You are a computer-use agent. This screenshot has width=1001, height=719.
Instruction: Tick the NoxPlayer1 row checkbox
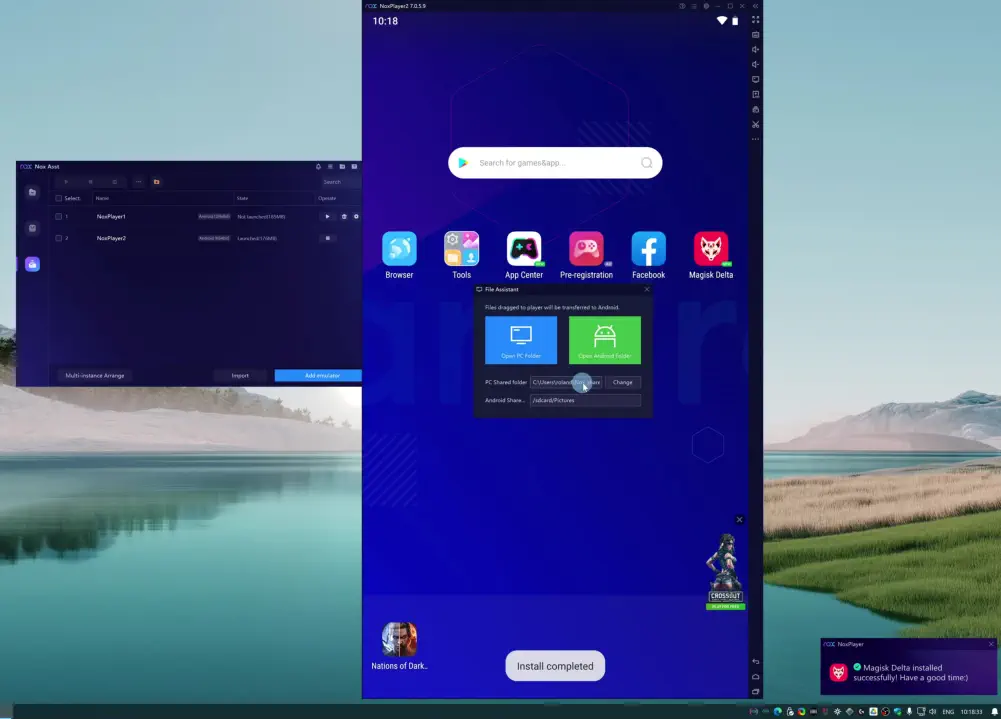click(x=59, y=216)
